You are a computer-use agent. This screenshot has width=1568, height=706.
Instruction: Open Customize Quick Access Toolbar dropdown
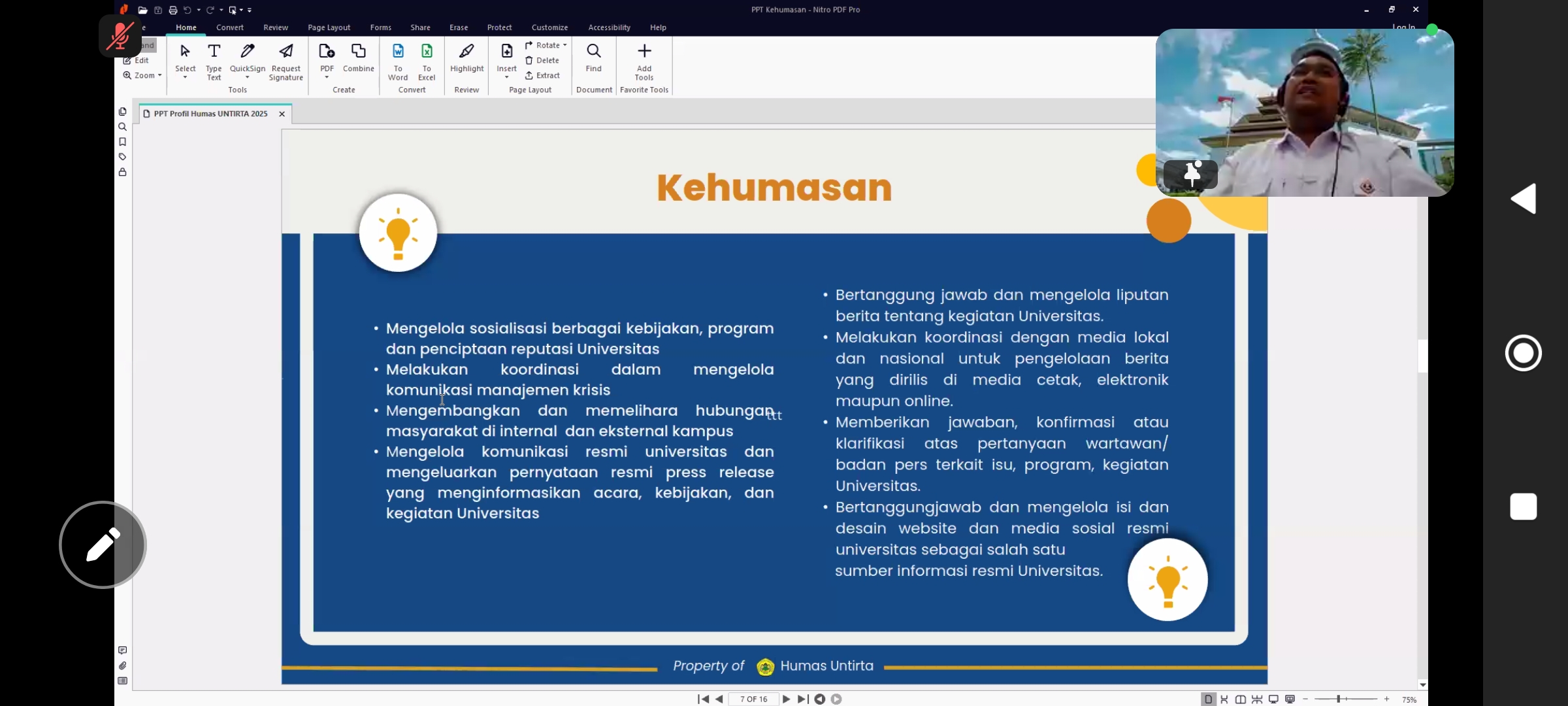pos(250,10)
